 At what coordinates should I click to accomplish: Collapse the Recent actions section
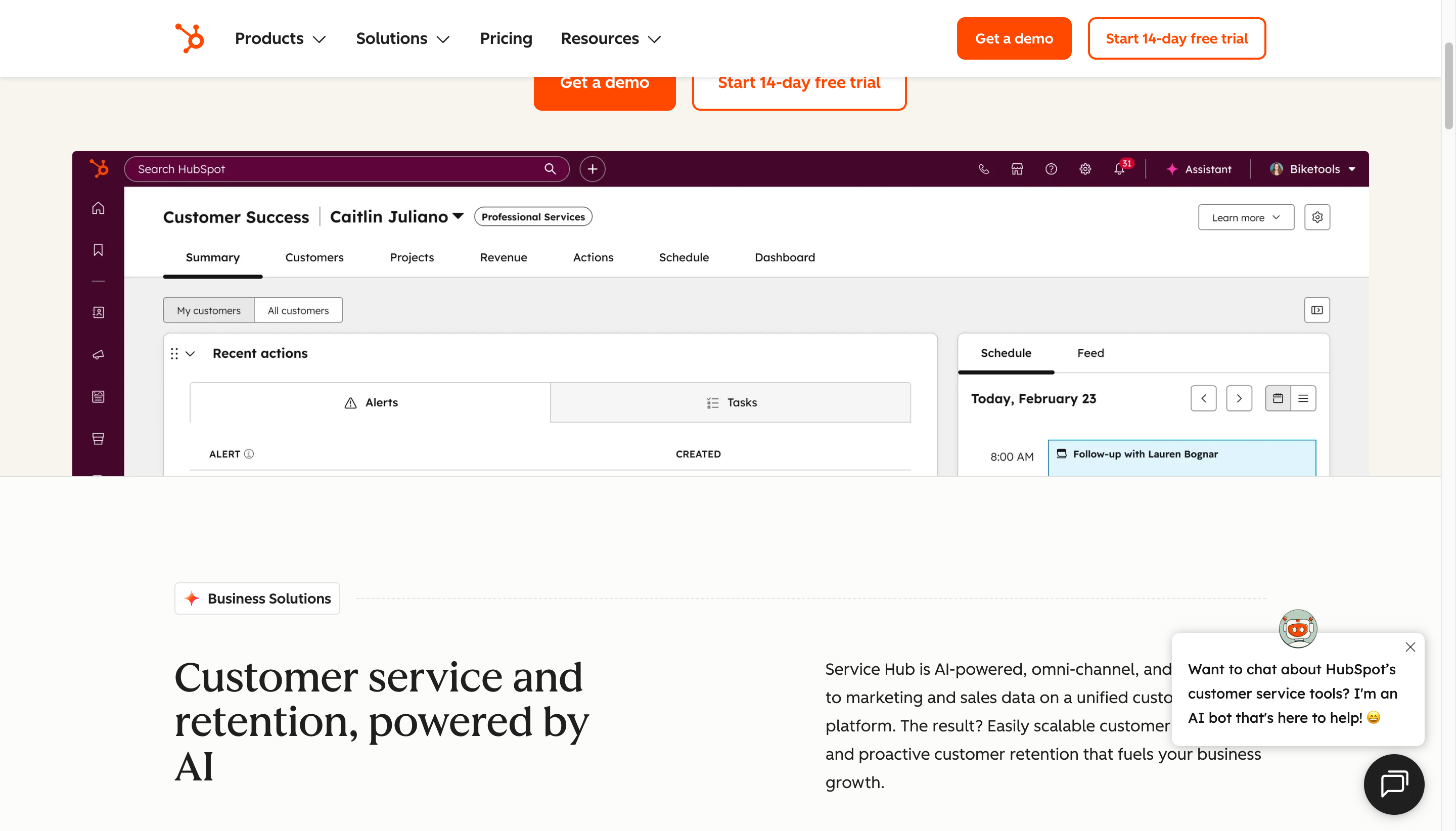point(190,354)
